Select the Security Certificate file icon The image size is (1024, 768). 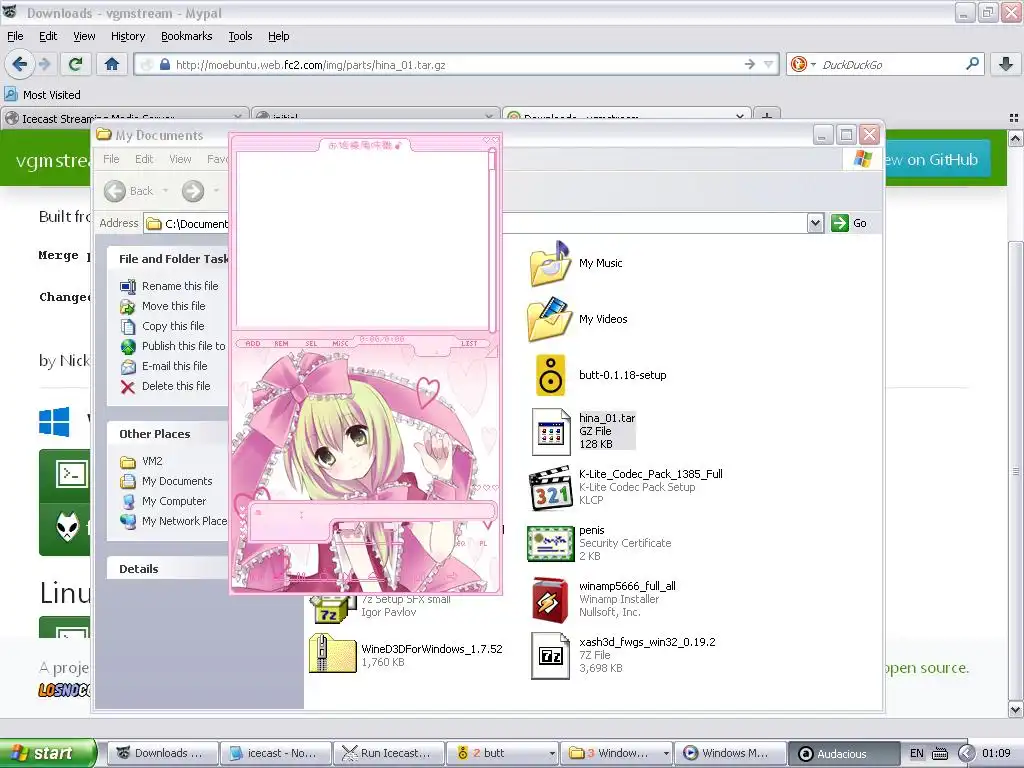pyautogui.click(x=550, y=543)
